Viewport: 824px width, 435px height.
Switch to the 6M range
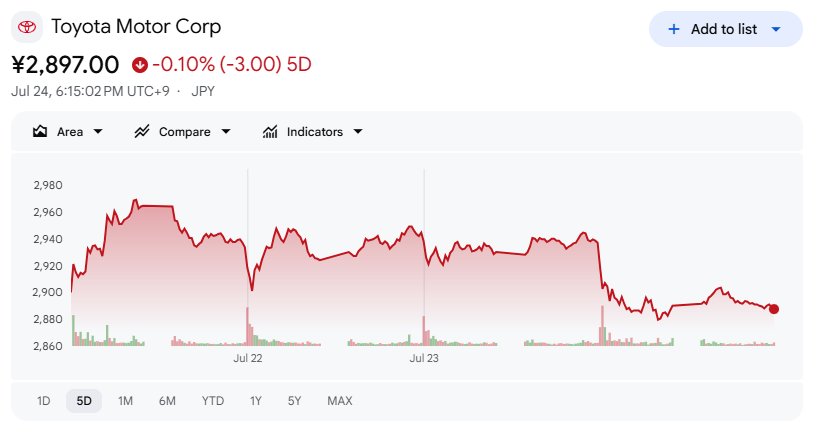point(167,401)
